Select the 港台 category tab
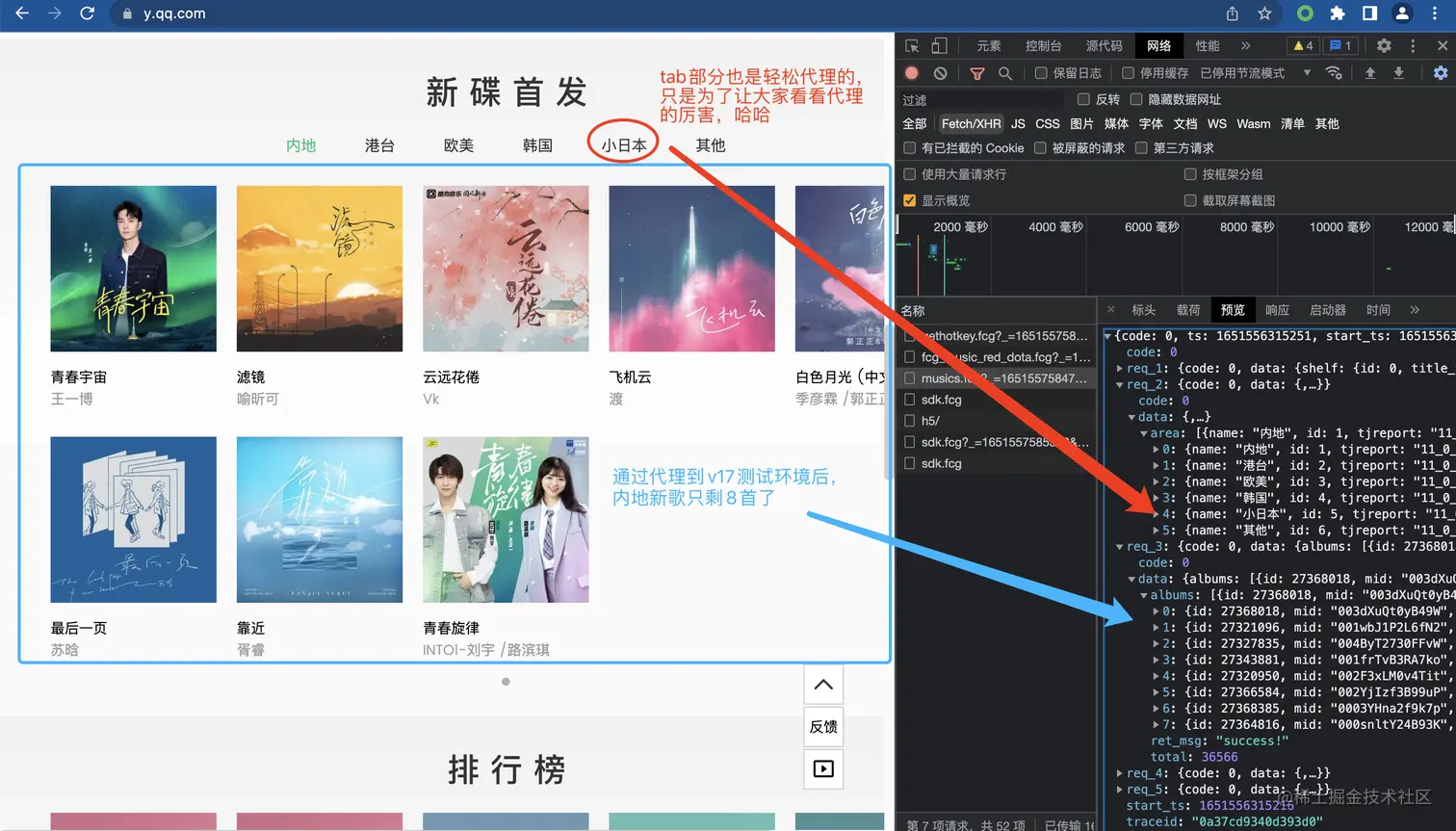The height and width of the screenshot is (831, 1456). pyautogui.click(x=379, y=145)
